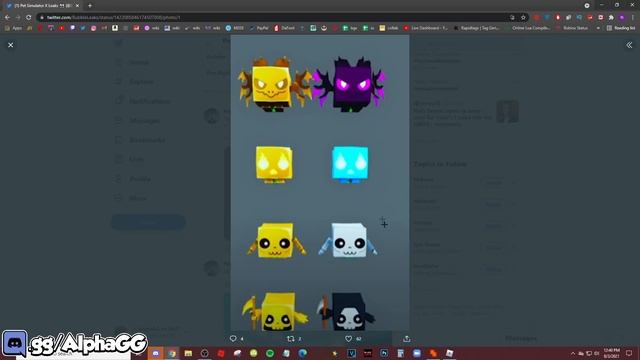
Task: Open the taskbar clock and date
Action: coord(611,353)
